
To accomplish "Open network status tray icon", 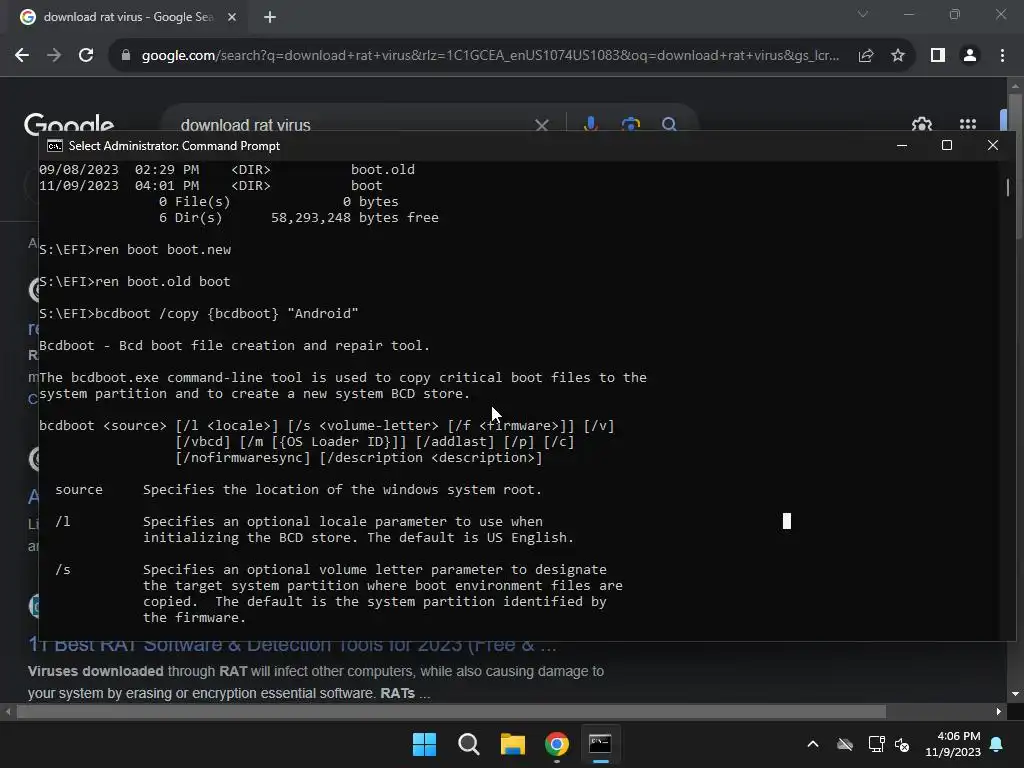I will [876, 744].
